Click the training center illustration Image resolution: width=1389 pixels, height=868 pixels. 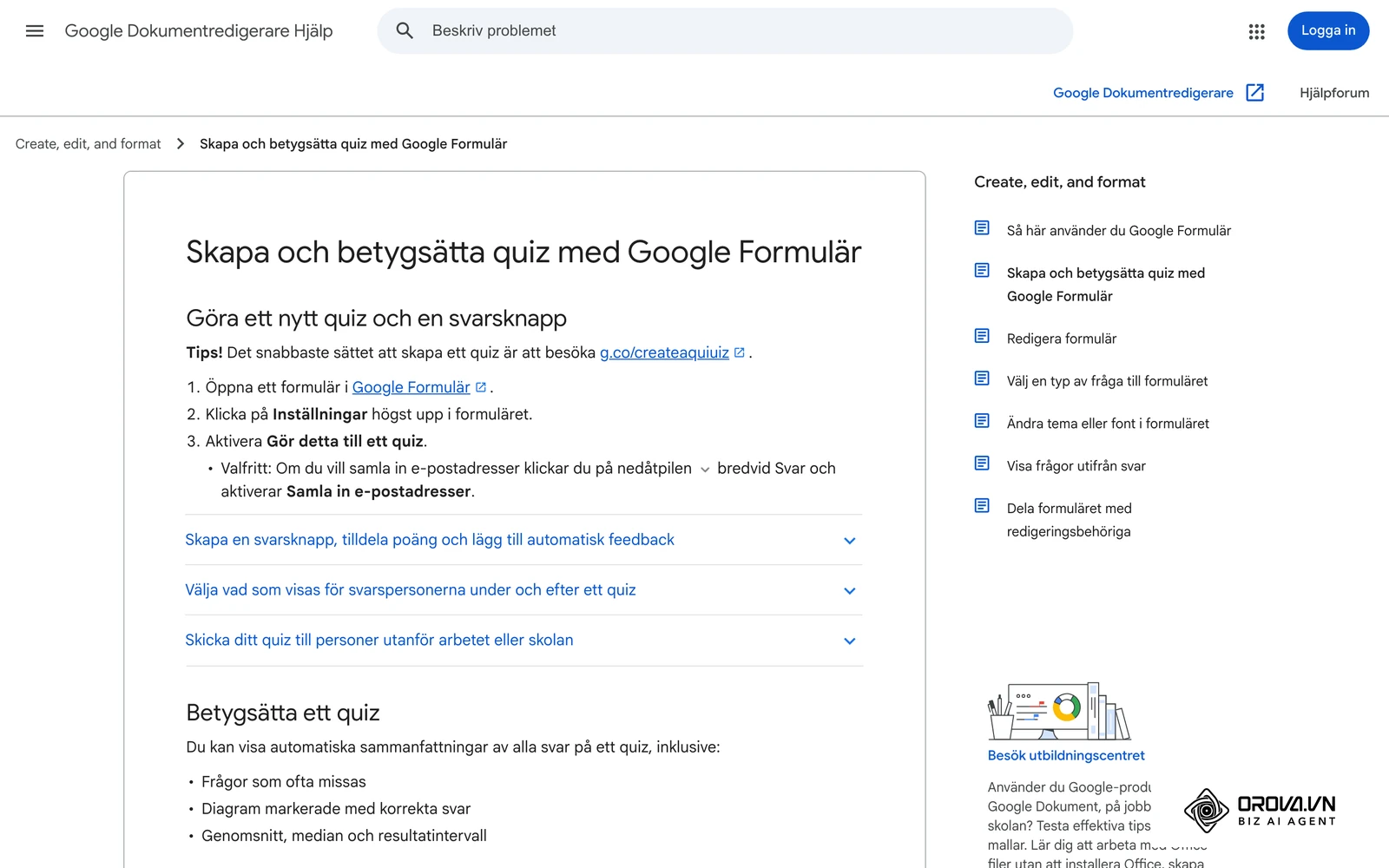click(1059, 711)
